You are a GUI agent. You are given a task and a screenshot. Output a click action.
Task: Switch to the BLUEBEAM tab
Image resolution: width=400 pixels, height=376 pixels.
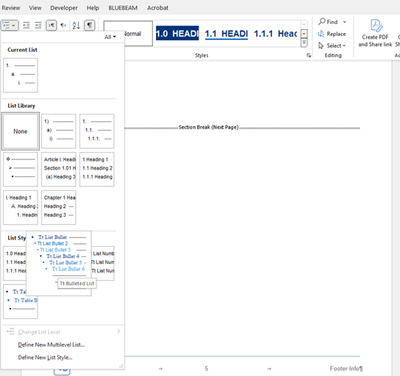pyautogui.click(x=123, y=8)
